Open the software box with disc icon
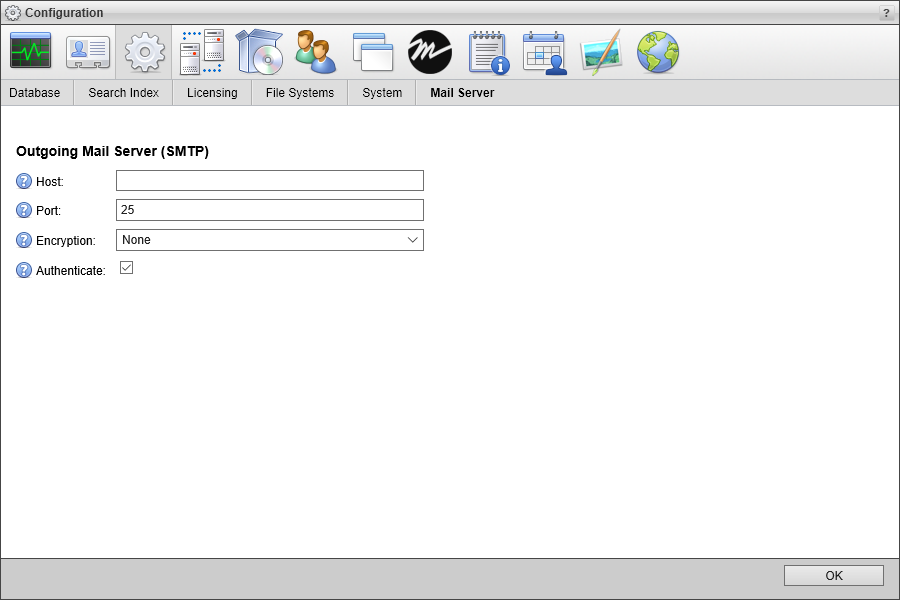This screenshot has height=600, width=900. pos(259,52)
